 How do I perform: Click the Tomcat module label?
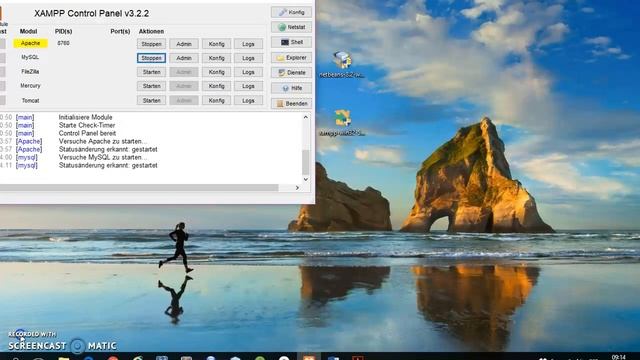[30, 100]
